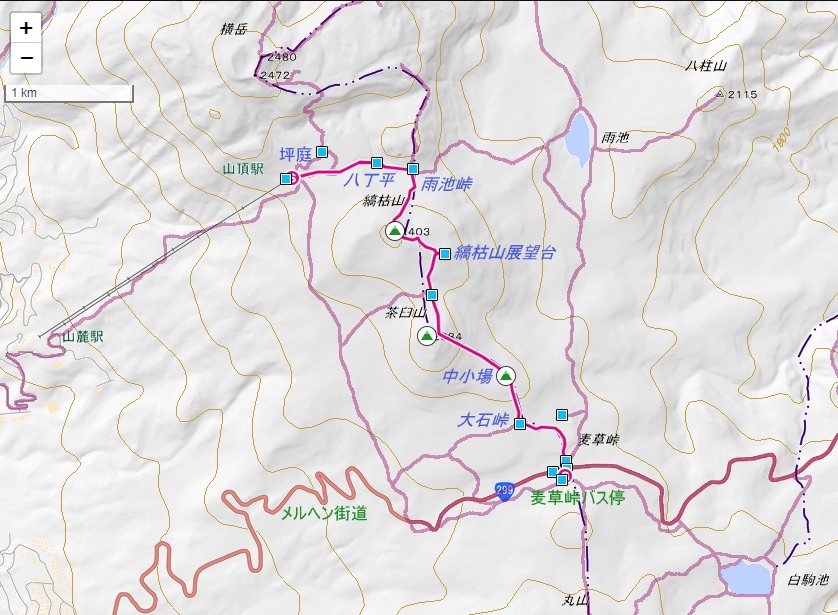Click the 雨池 pond on the map
The width and height of the screenshot is (838, 615).
579,139
